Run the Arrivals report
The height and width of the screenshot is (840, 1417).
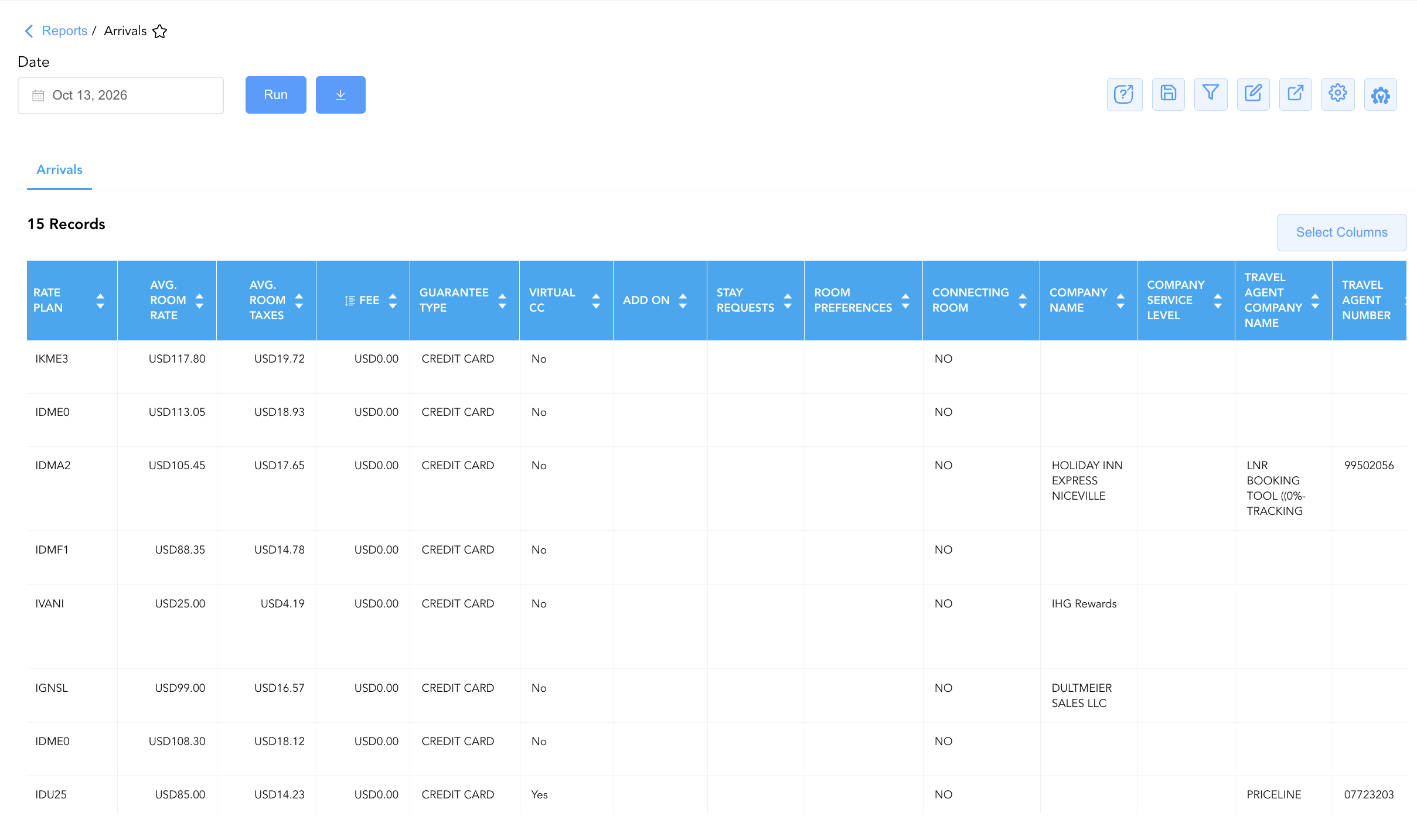point(276,95)
